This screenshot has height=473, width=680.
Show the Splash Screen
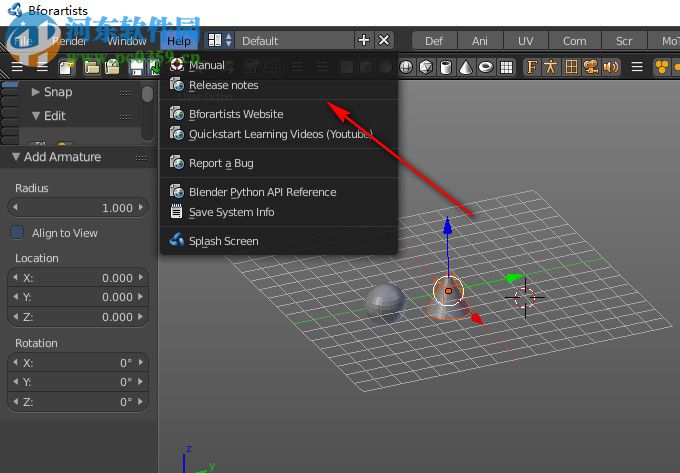pos(279,241)
